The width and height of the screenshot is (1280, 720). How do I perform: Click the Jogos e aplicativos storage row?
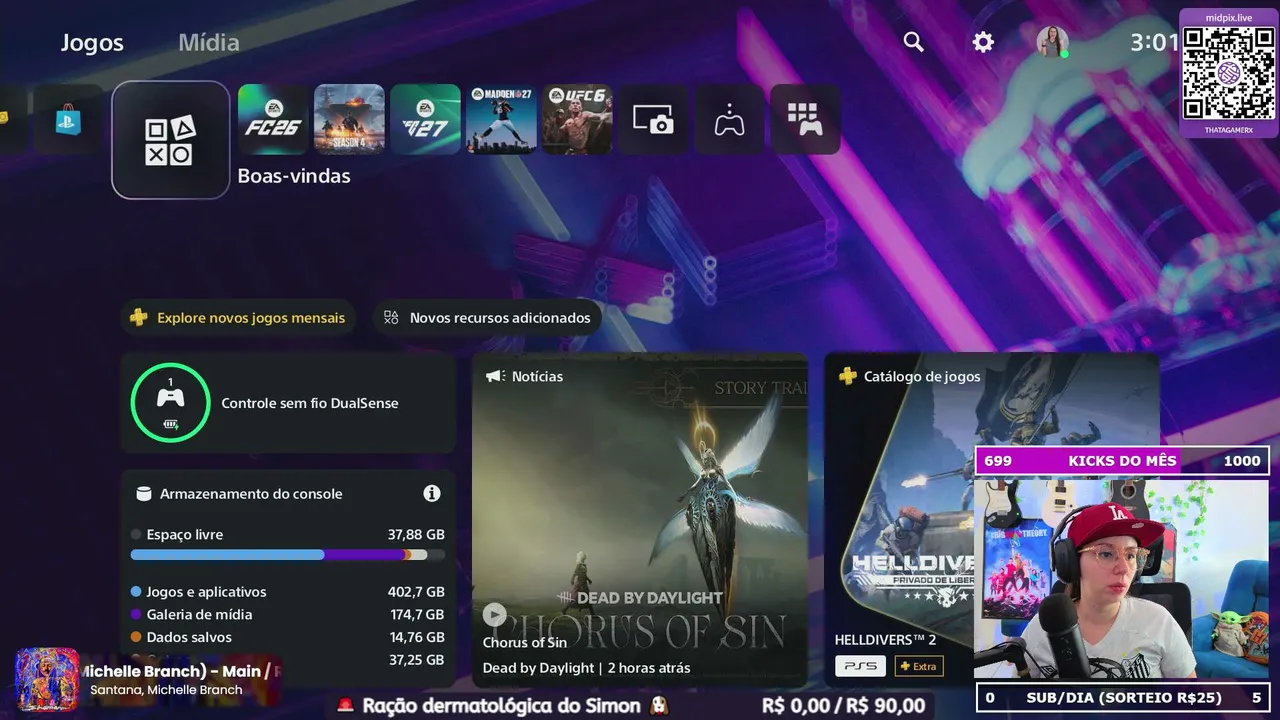pyautogui.click(x=288, y=592)
